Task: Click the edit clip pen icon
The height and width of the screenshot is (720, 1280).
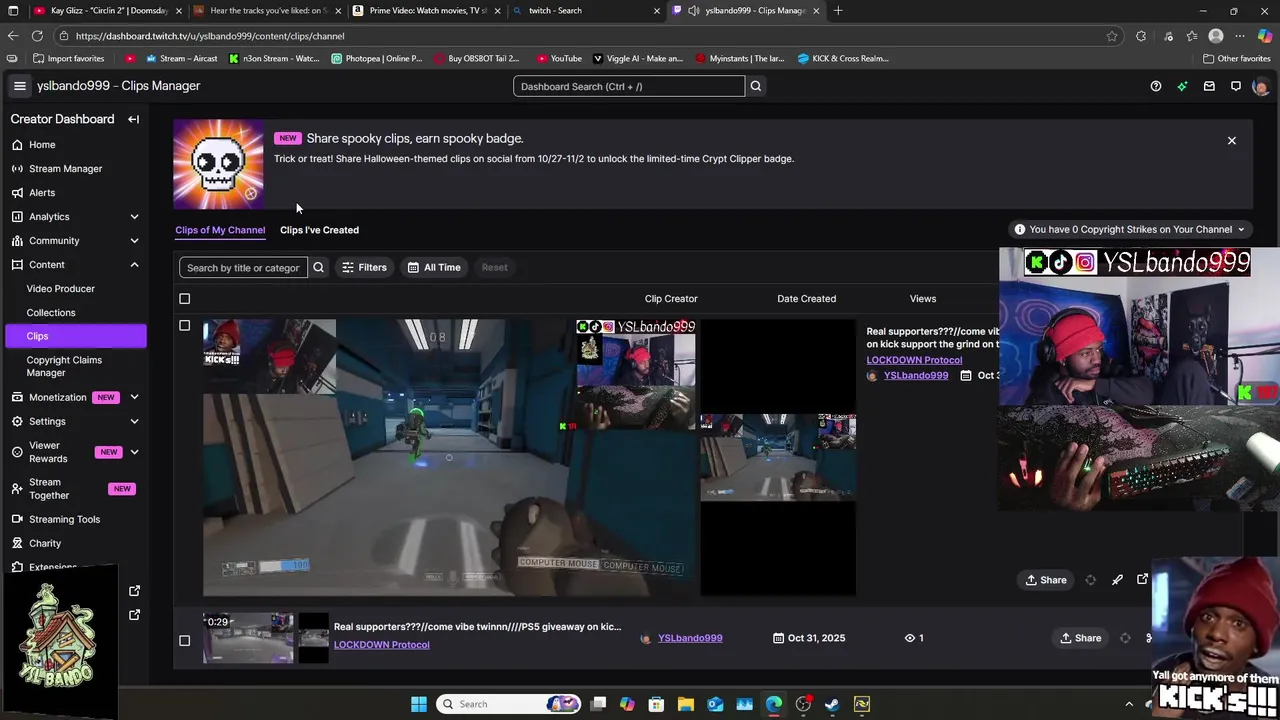Action: (x=1117, y=580)
